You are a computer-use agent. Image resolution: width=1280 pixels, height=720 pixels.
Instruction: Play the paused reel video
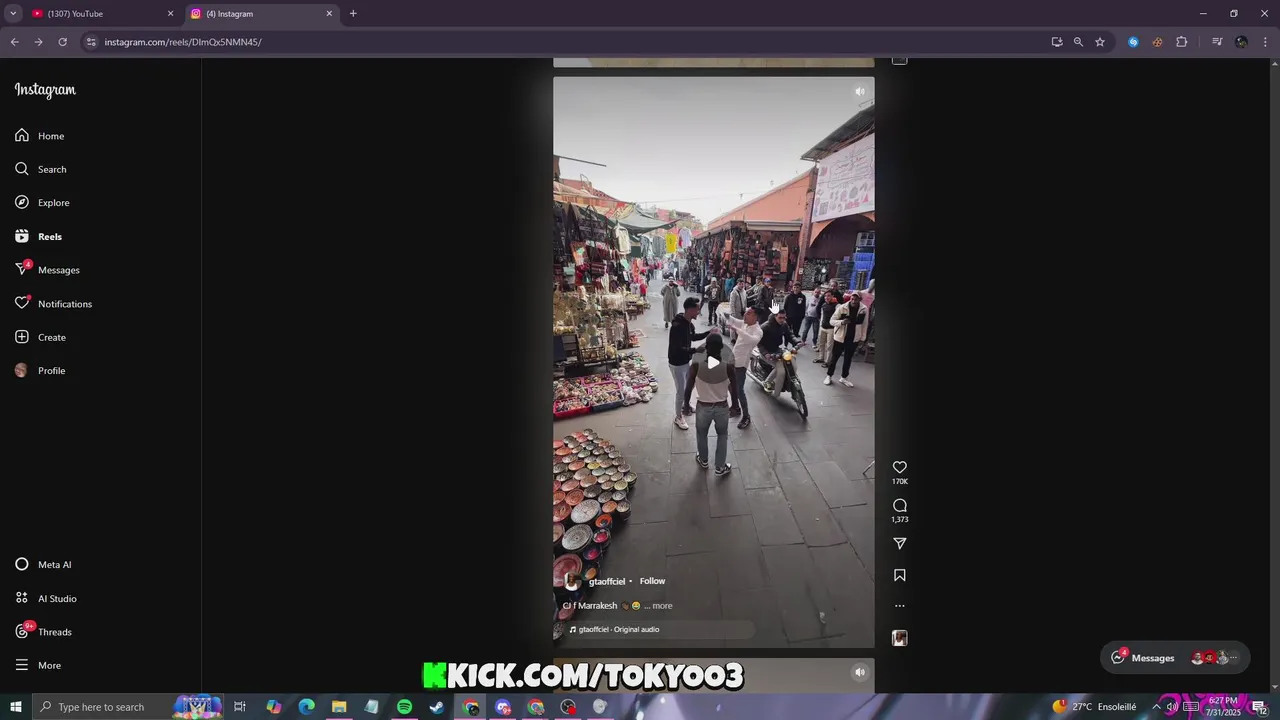coord(713,362)
